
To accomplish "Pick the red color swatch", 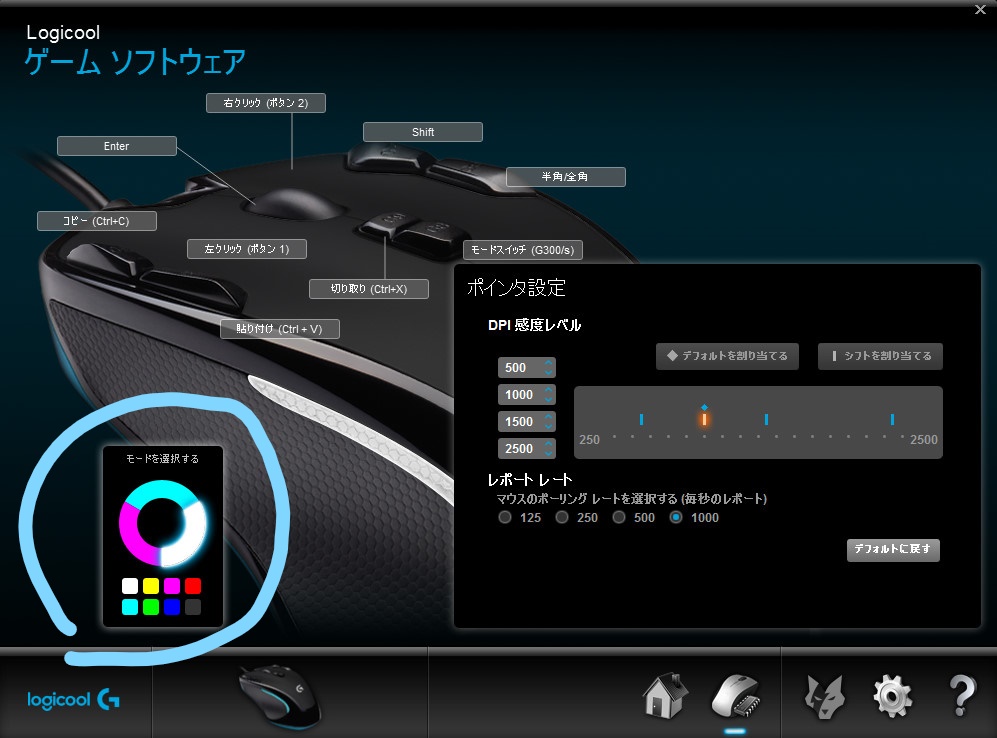I will pyautogui.click(x=193, y=585).
